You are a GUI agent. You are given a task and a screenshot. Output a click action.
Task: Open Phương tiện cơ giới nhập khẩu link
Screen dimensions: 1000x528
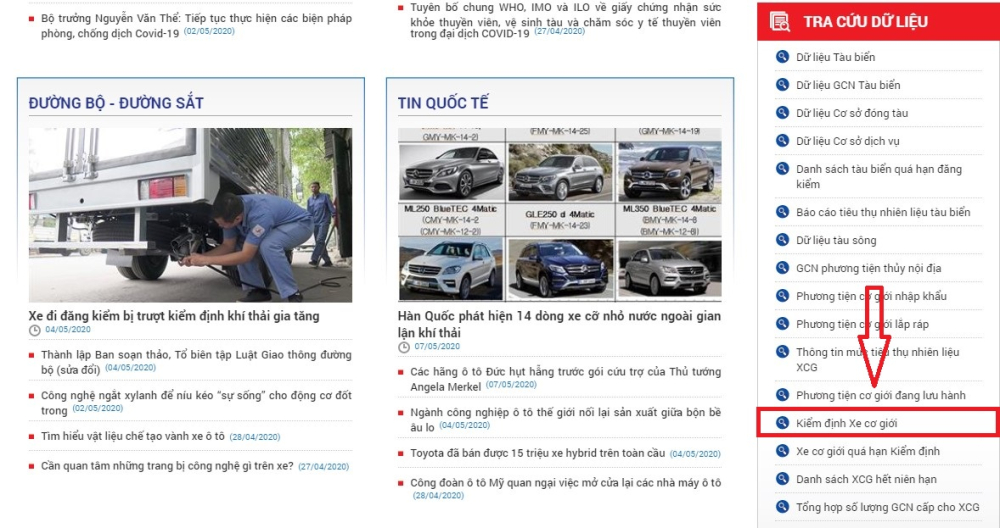click(871, 297)
